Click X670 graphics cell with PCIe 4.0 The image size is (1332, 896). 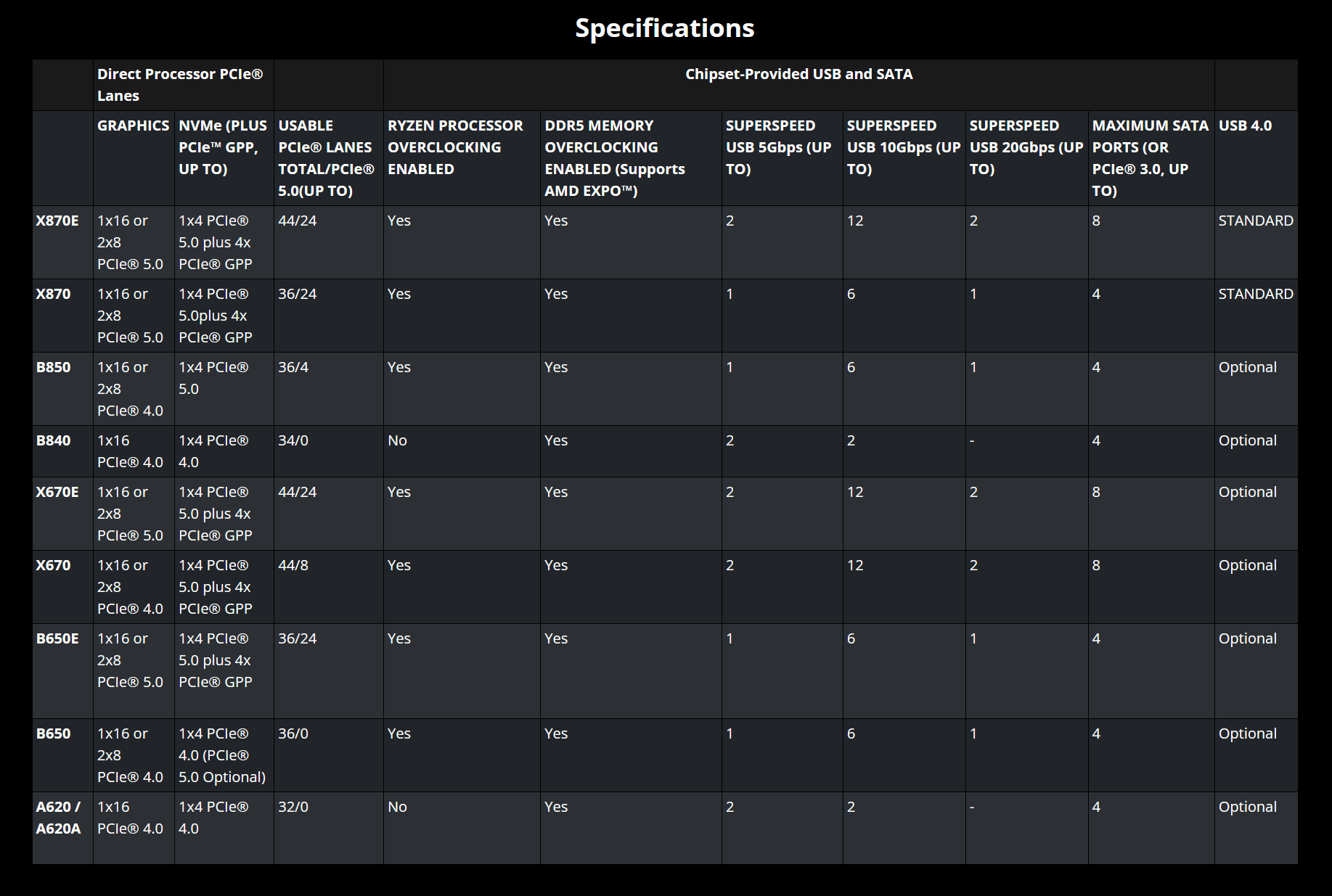point(134,587)
